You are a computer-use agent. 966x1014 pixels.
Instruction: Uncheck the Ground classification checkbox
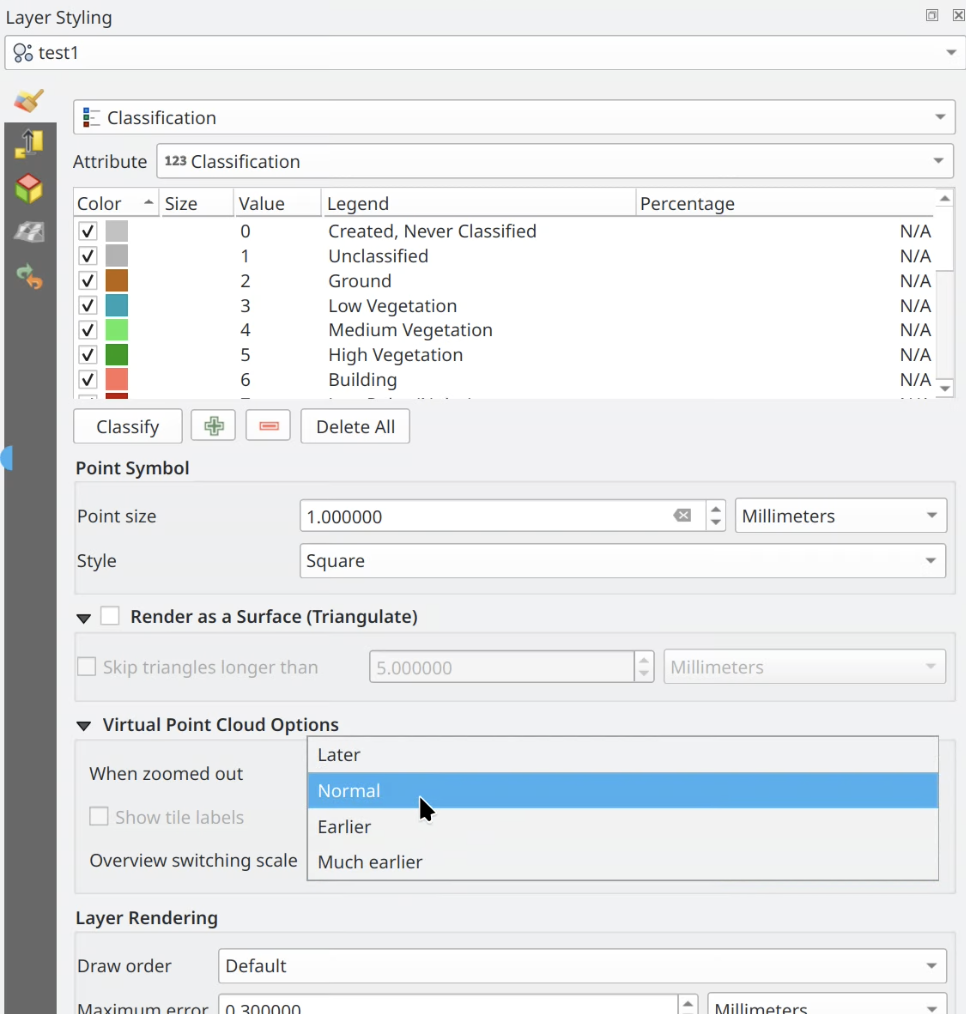coord(88,281)
